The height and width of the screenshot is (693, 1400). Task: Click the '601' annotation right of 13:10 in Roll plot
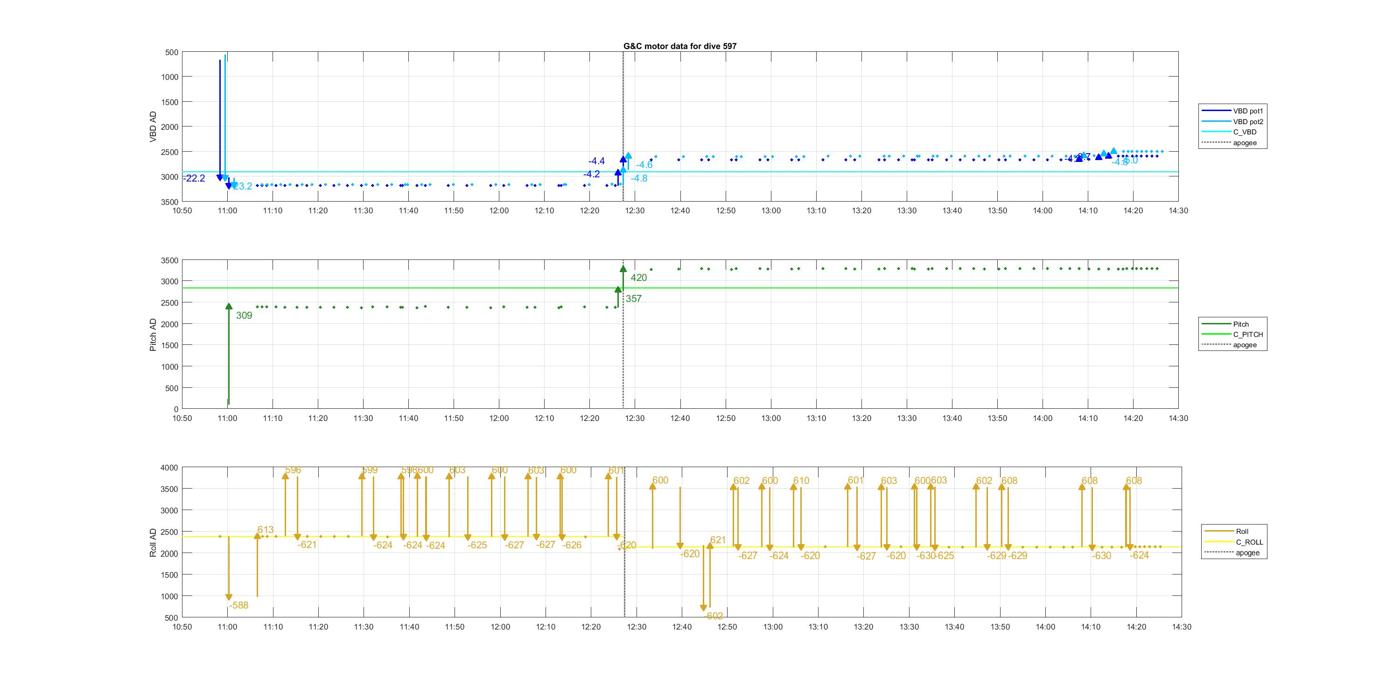coord(855,481)
